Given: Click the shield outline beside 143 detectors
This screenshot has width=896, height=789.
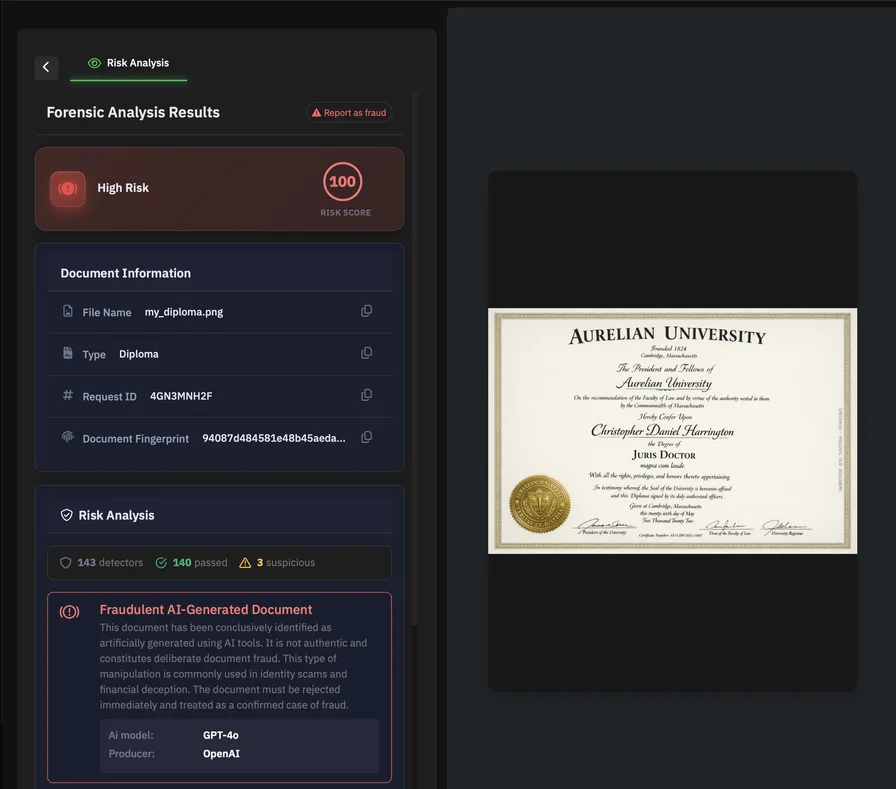Looking at the screenshot, I should (x=64, y=562).
